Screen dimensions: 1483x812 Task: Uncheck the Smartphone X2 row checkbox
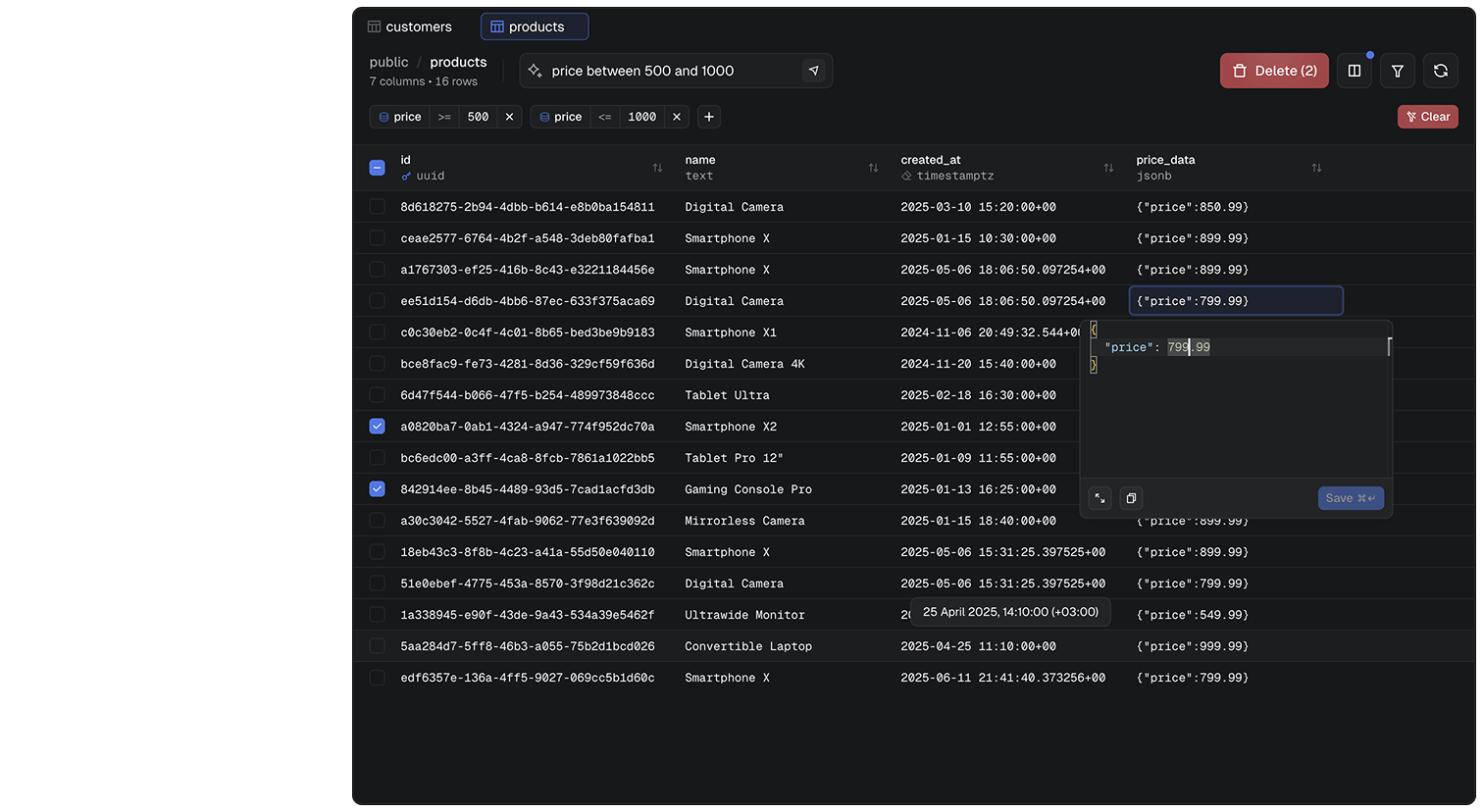point(377,427)
